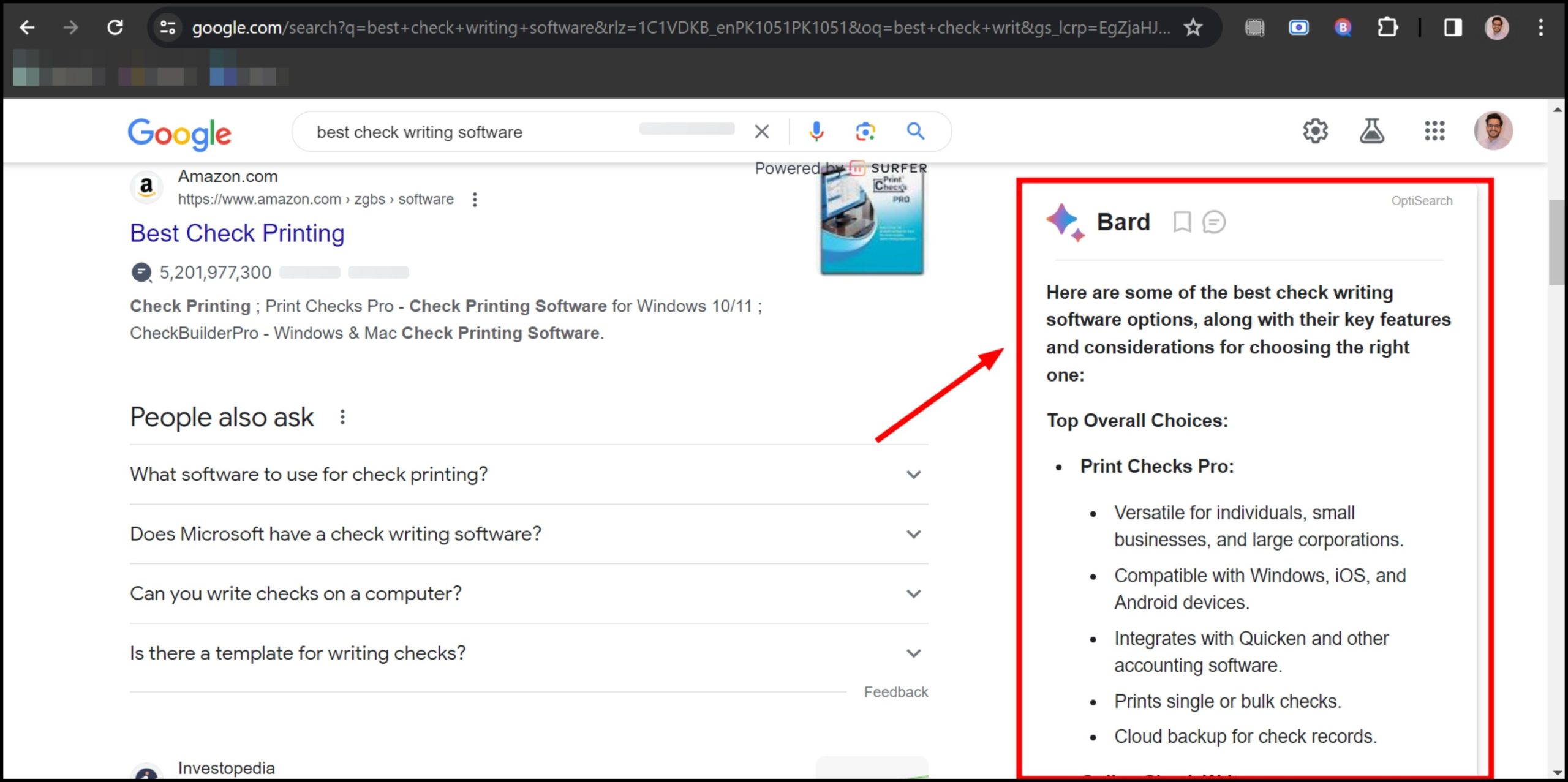Click the Feedback link
This screenshot has width=1568, height=782.
895,692
